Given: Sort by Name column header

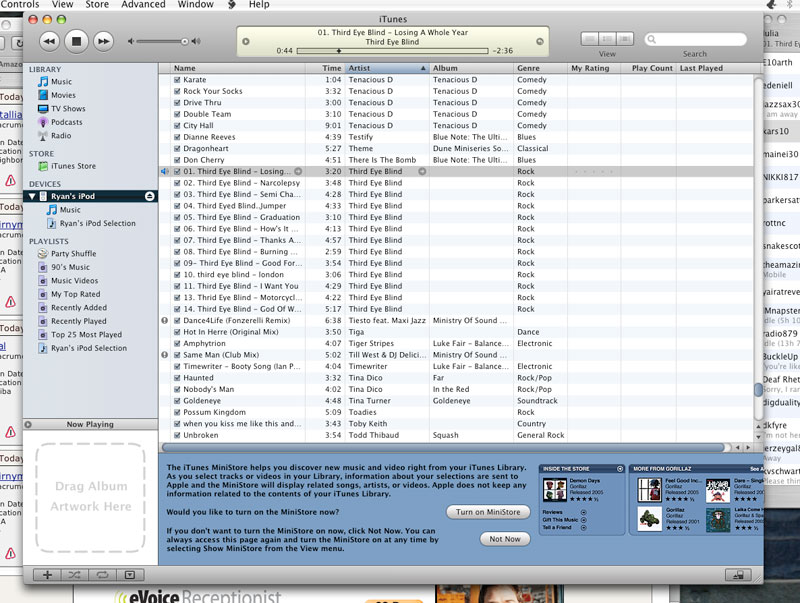Looking at the screenshot, I should coord(238,68).
